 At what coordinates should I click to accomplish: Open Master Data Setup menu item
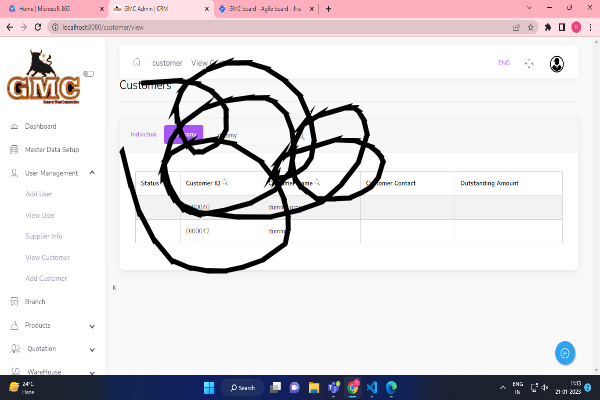click(x=51, y=150)
